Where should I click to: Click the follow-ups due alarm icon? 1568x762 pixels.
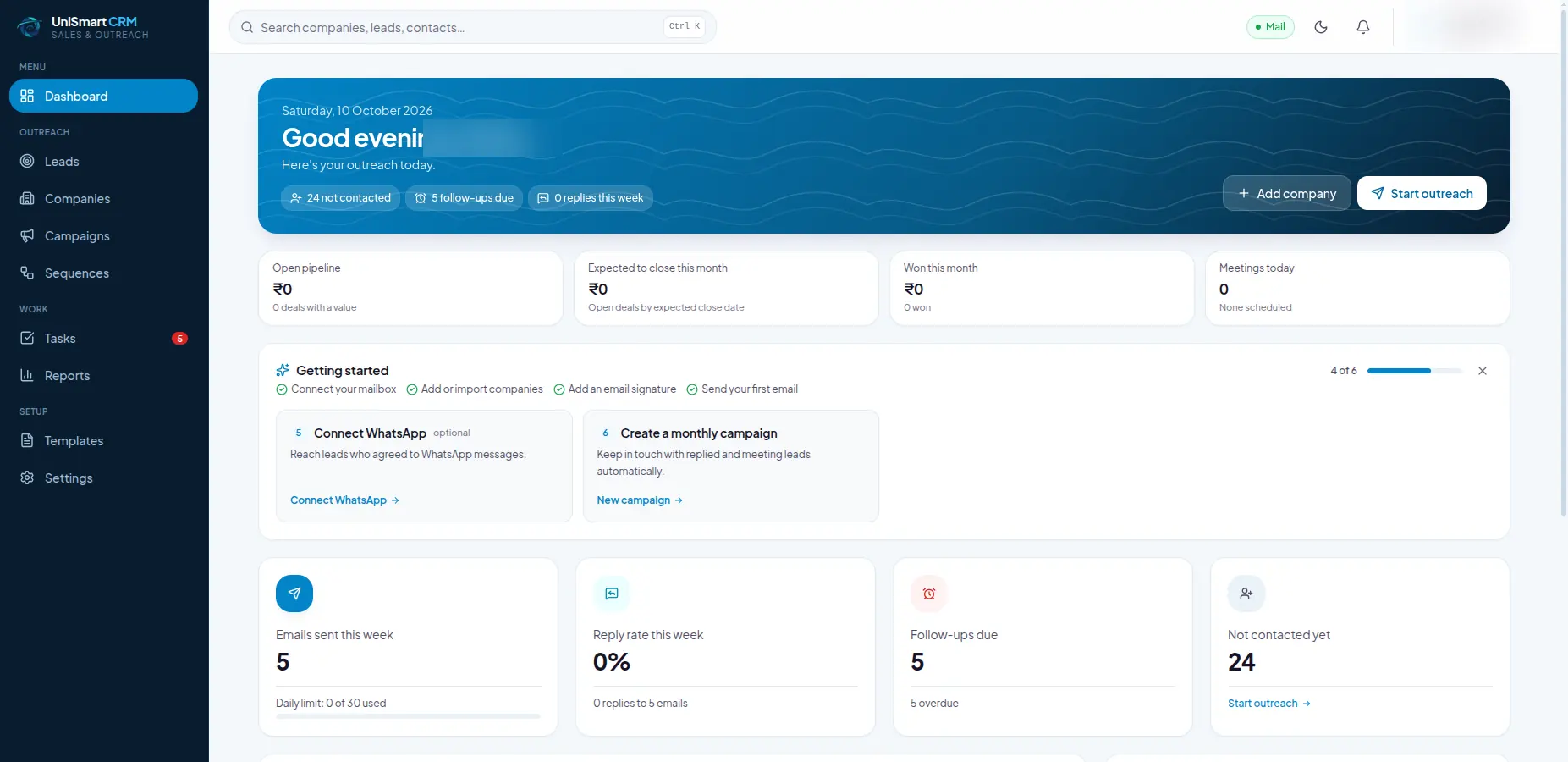point(929,594)
